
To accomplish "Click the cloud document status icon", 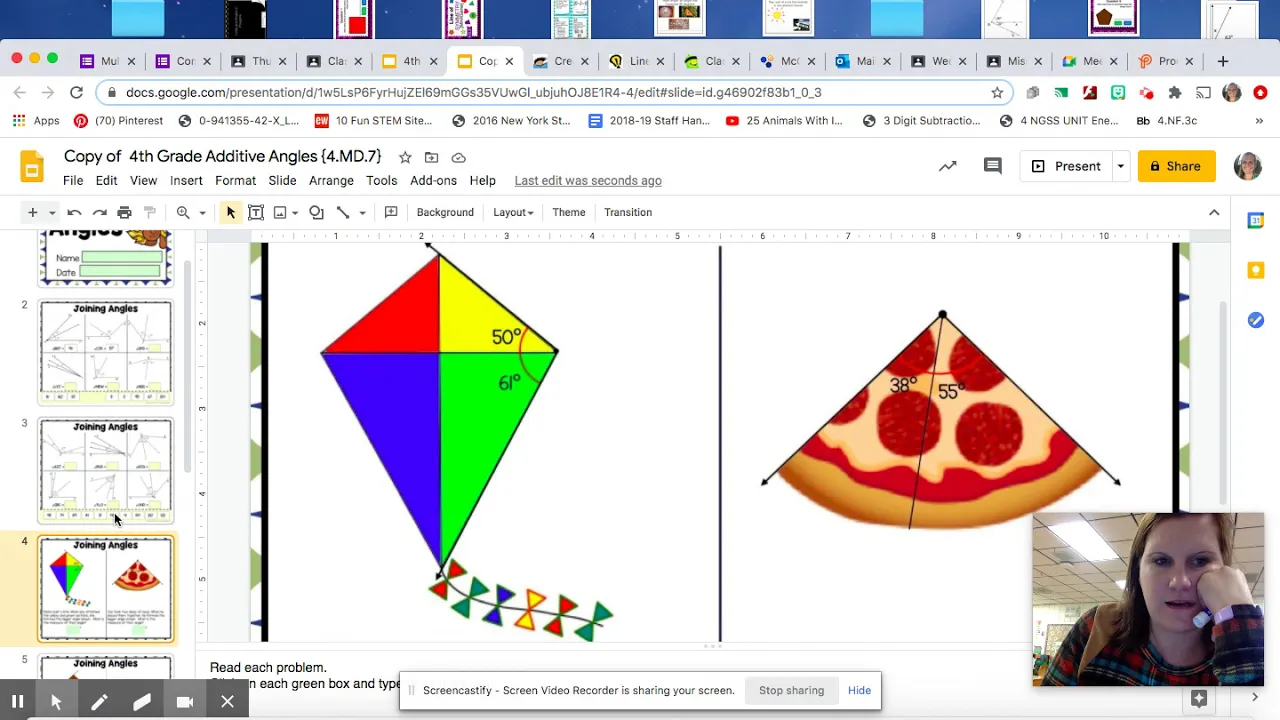I will pos(458,157).
